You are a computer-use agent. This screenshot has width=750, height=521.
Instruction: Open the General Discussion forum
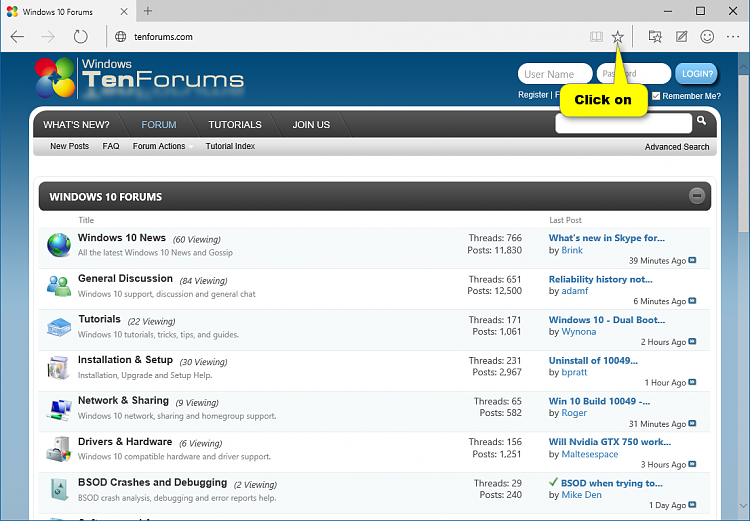coord(125,278)
